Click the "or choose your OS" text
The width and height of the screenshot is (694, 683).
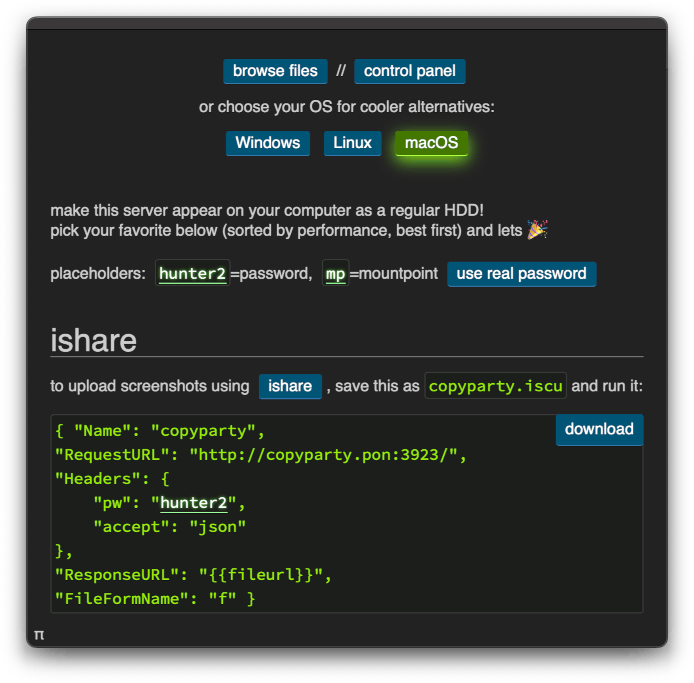point(347,107)
